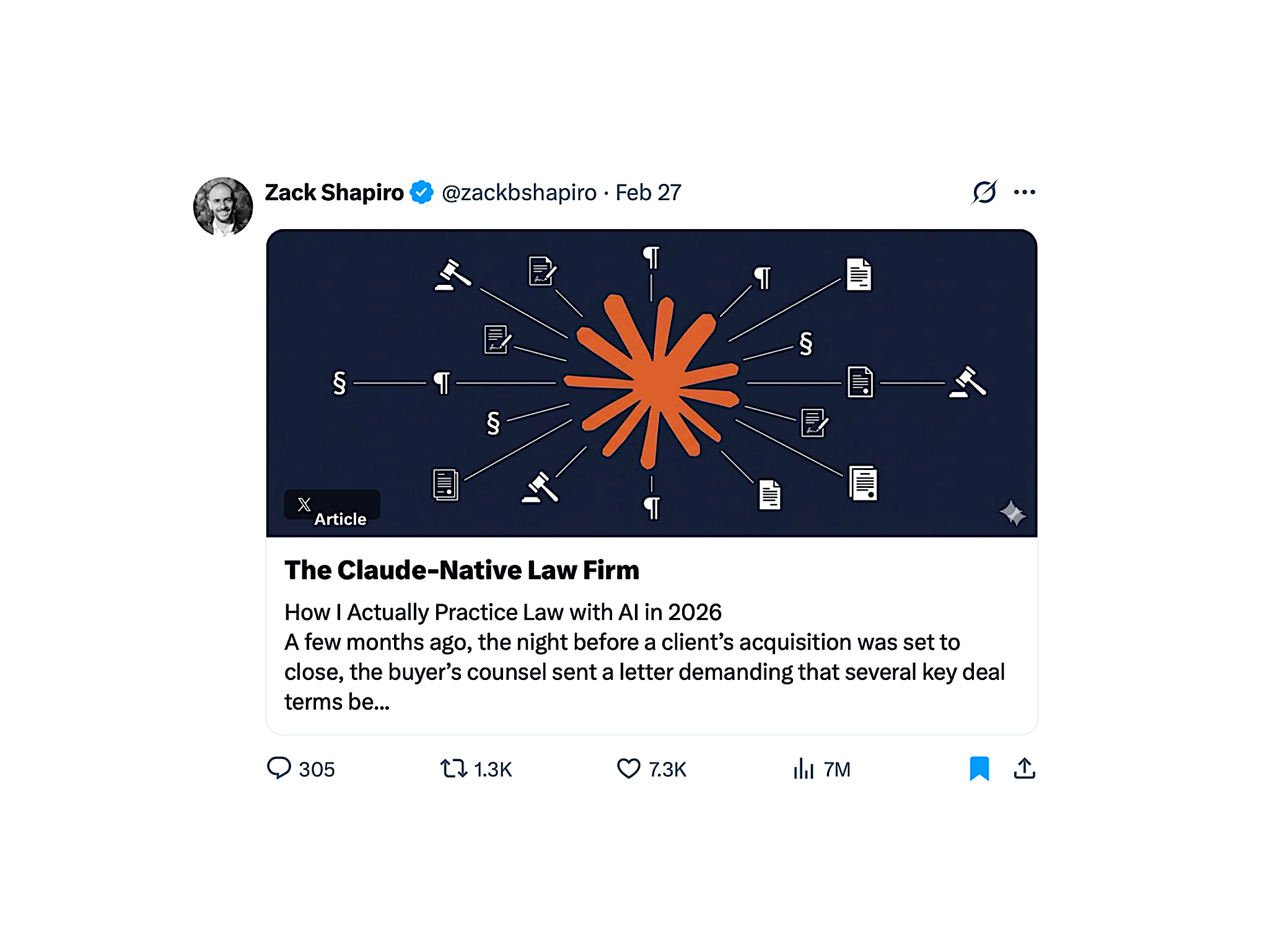Click the sparkle icon on the cover image

1012,513
